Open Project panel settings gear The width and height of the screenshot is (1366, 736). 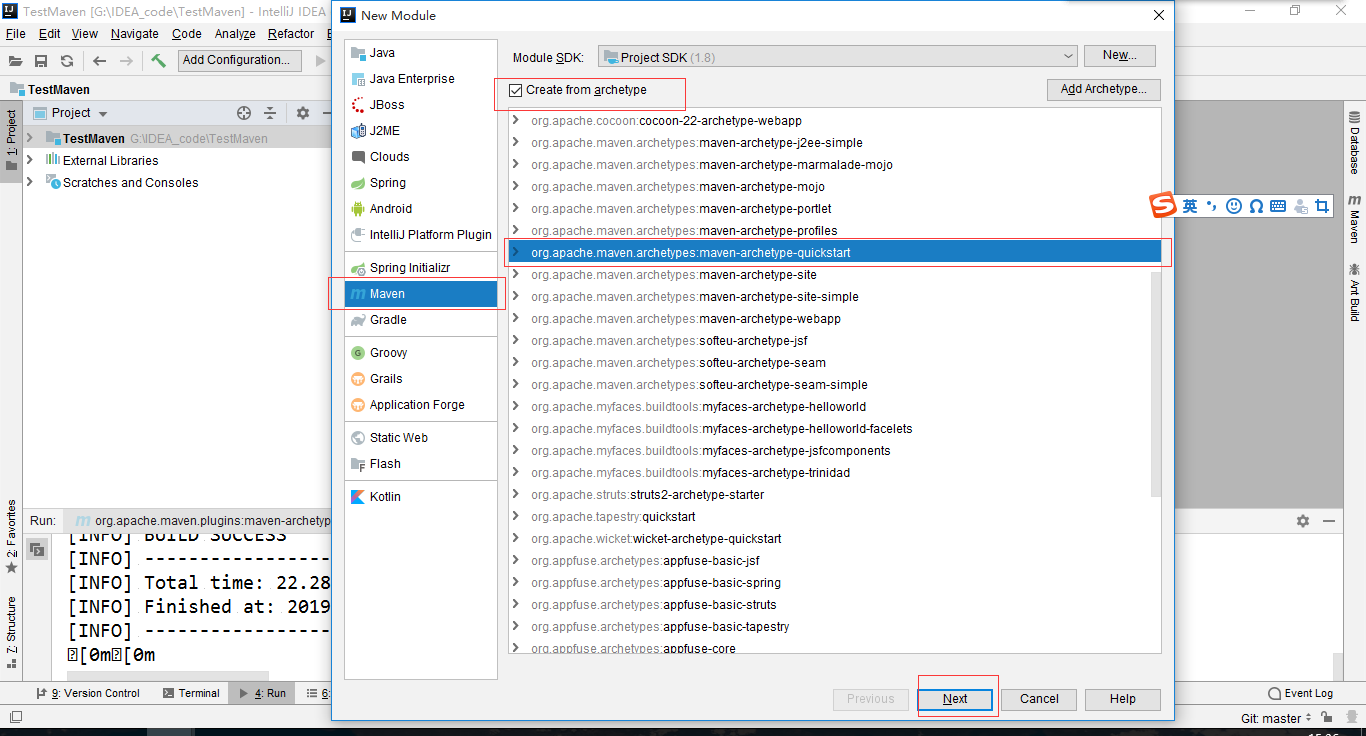[303, 113]
